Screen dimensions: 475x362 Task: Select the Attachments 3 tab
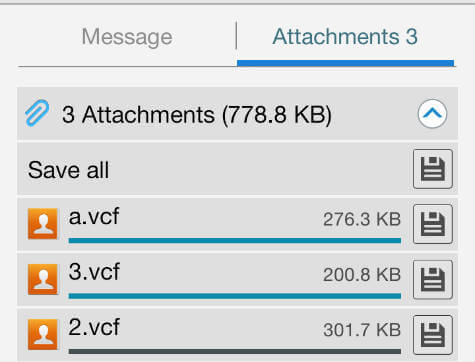point(345,37)
